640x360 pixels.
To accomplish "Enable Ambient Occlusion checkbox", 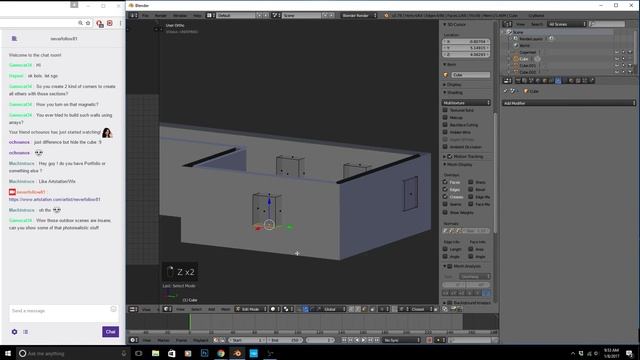I will point(445,147).
